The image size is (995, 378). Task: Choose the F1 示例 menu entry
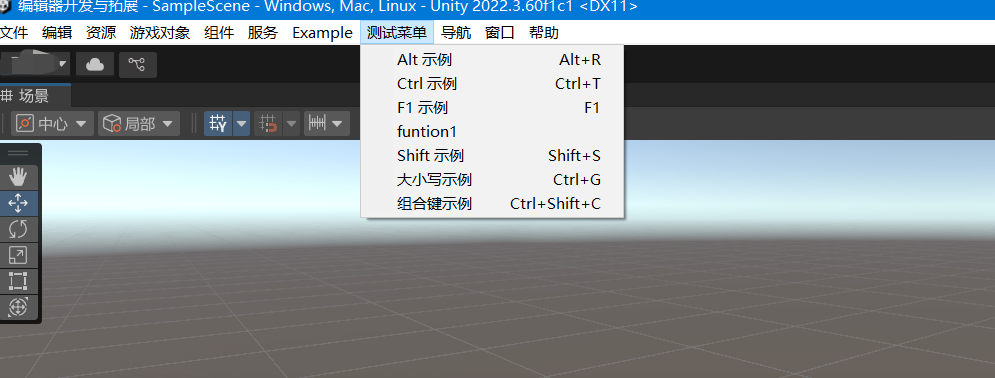[492, 108]
